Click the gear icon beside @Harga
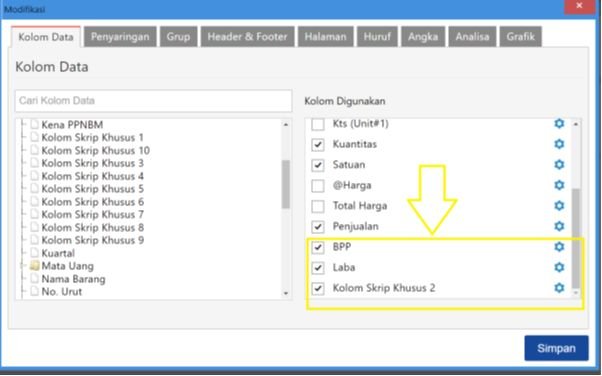Screen dimensions: 602x376 (559, 185)
